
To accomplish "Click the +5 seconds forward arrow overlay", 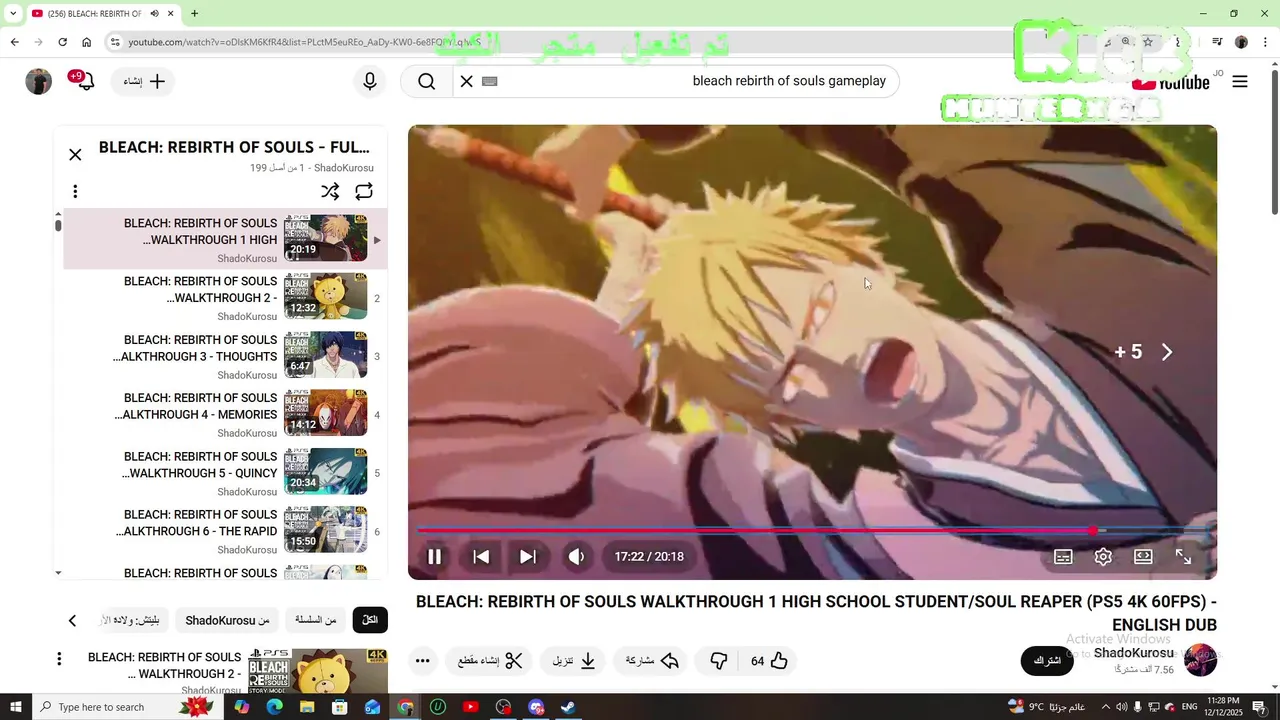I will coord(1166,352).
